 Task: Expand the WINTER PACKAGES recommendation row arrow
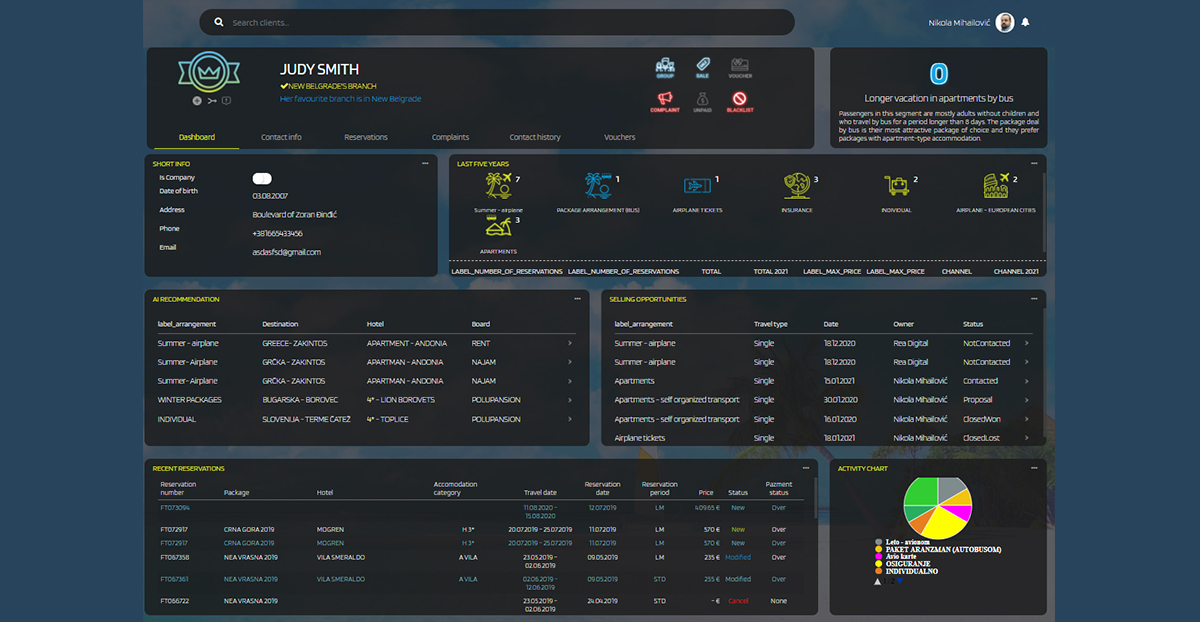tap(570, 400)
